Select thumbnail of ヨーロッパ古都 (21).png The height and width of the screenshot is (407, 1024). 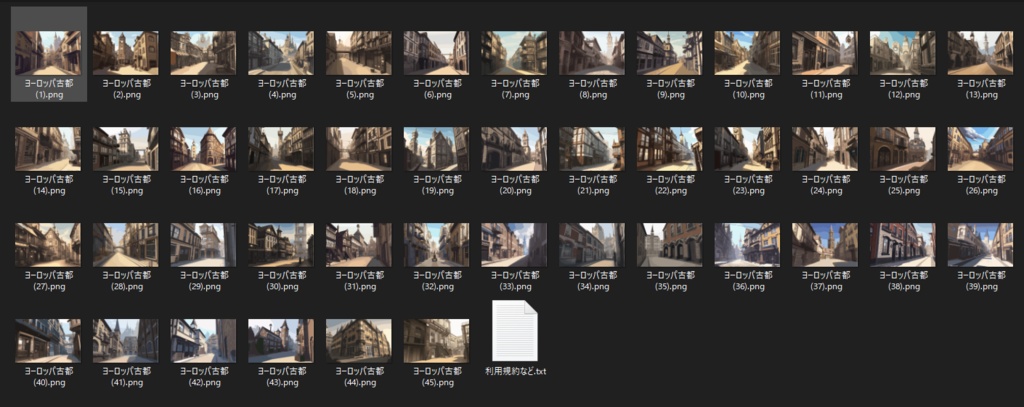pos(592,149)
